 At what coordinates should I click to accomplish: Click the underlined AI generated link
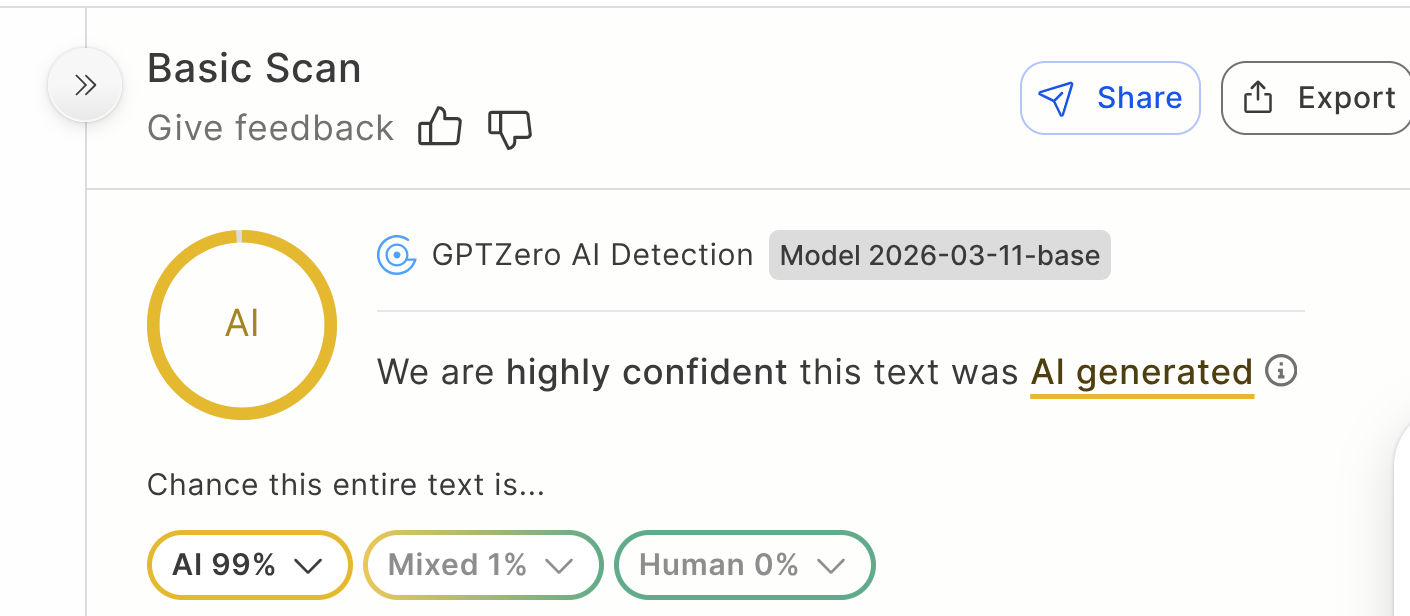1141,373
